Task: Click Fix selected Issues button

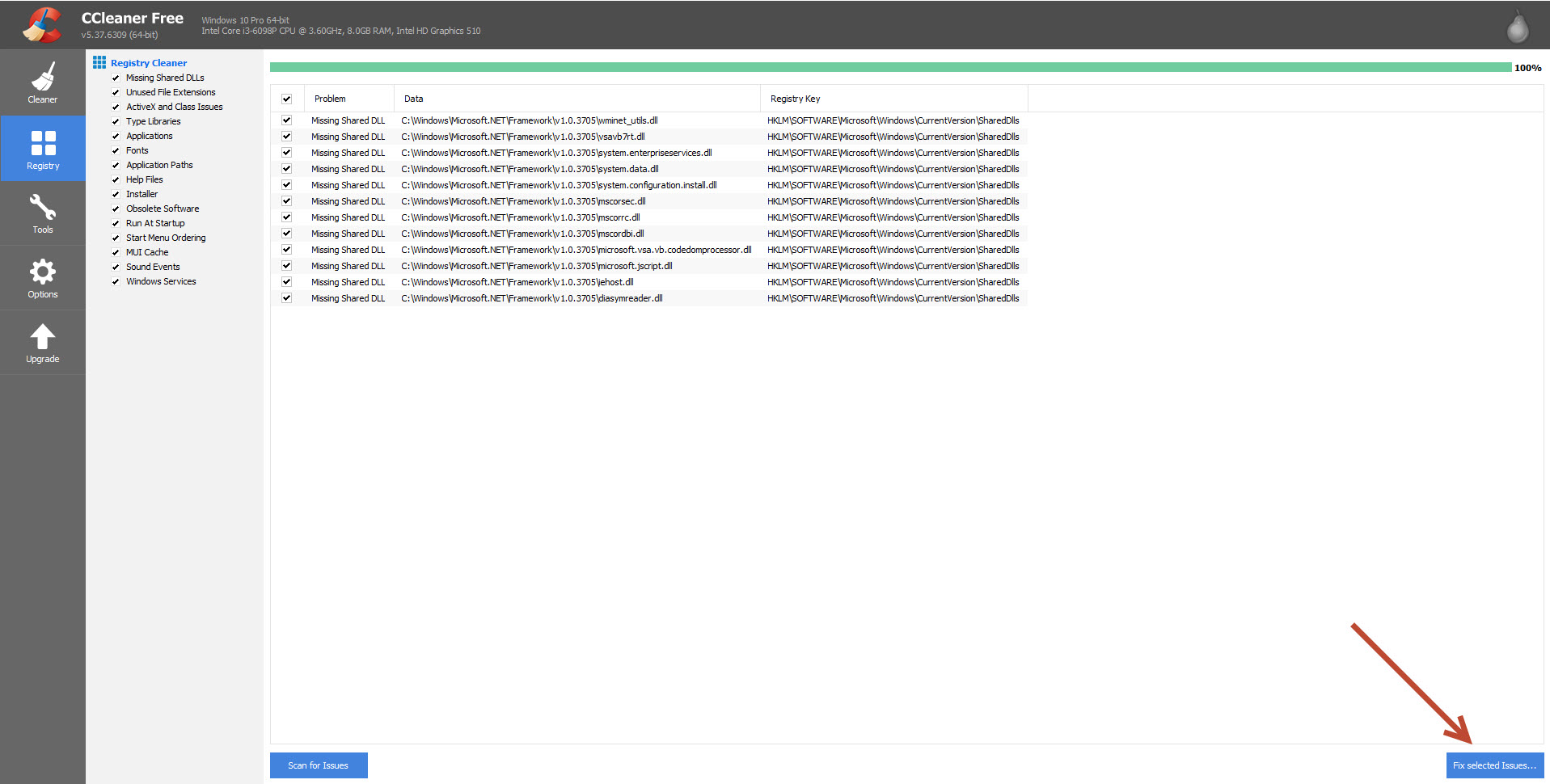Action: [1495, 765]
